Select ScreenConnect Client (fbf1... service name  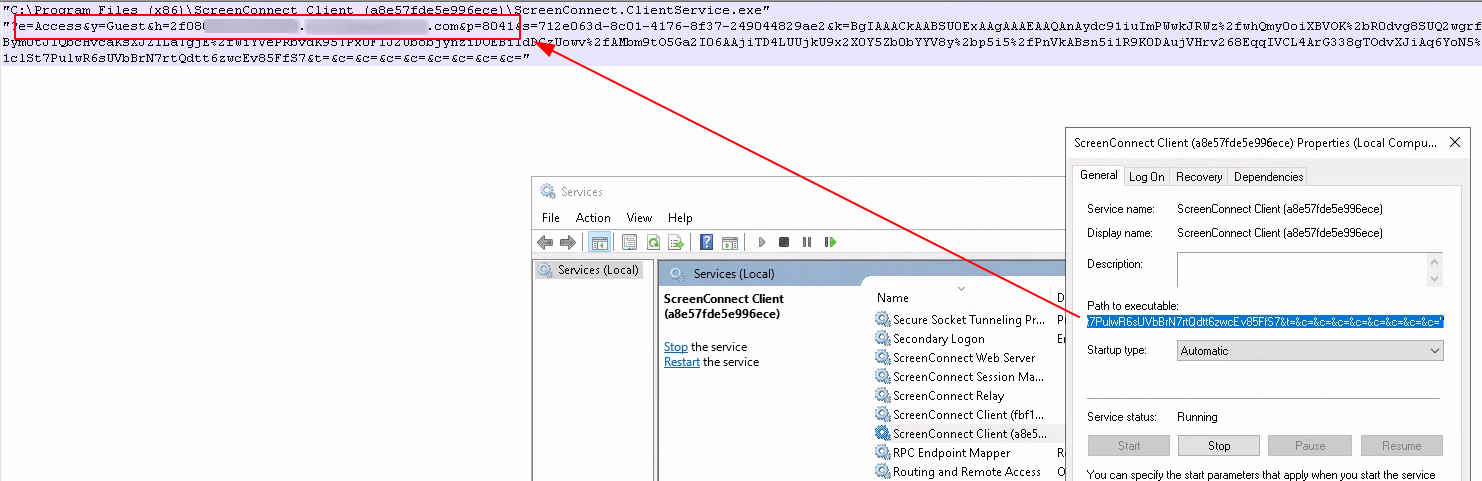pos(968,415)
